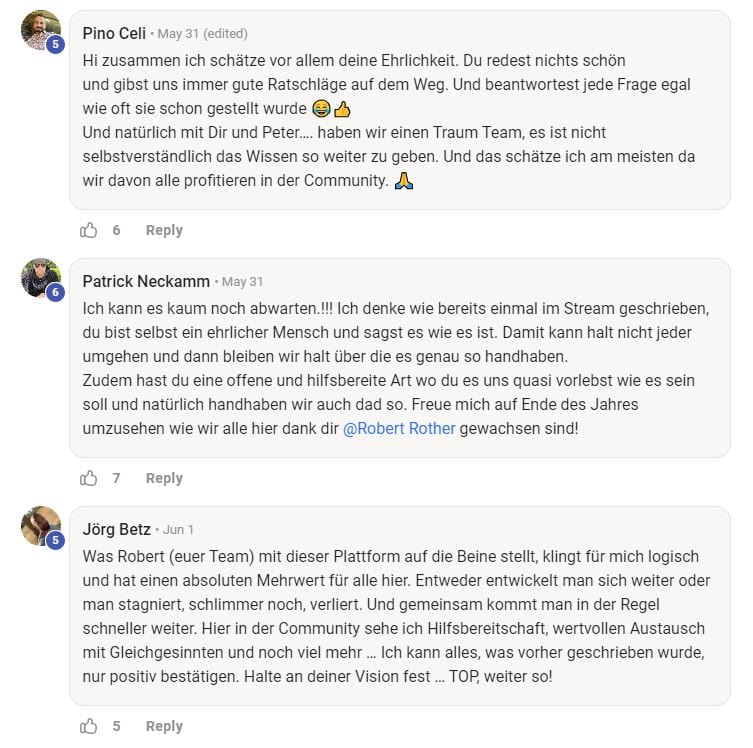Image resolution: width=753 pixels, height=748 pixels.
Task: Open Pino Celi's profile picture
Action: click(40, 30)
